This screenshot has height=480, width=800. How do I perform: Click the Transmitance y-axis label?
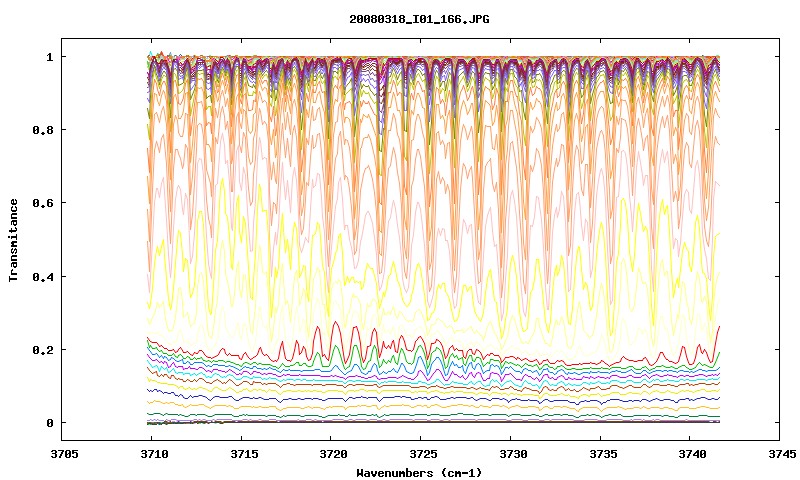click(x=13, y=240)
